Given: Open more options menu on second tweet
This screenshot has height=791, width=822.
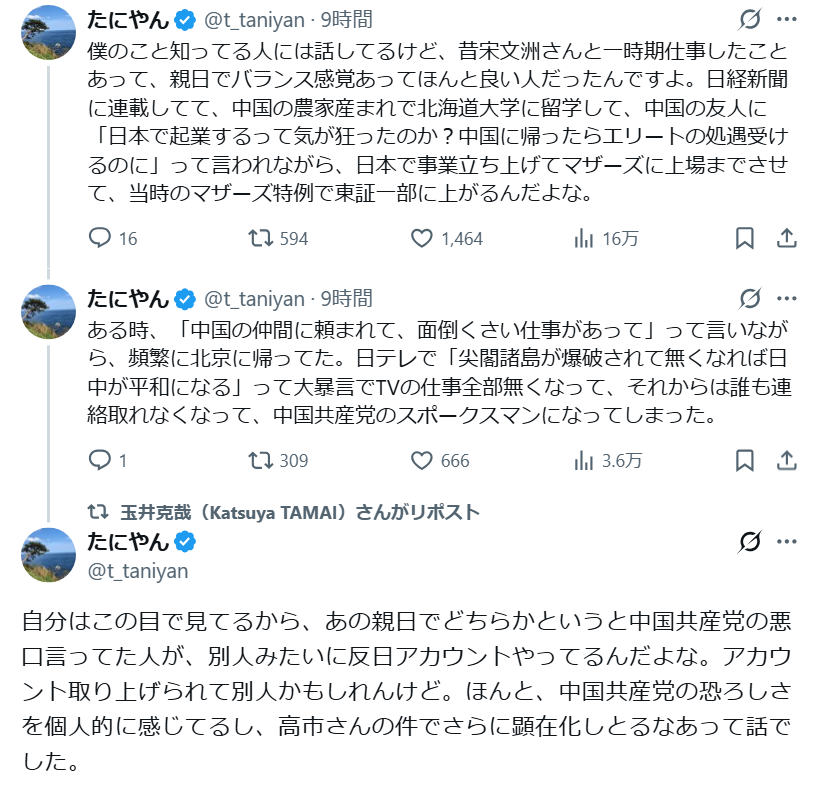Looking at the screenshot, I should pos(787,298).
